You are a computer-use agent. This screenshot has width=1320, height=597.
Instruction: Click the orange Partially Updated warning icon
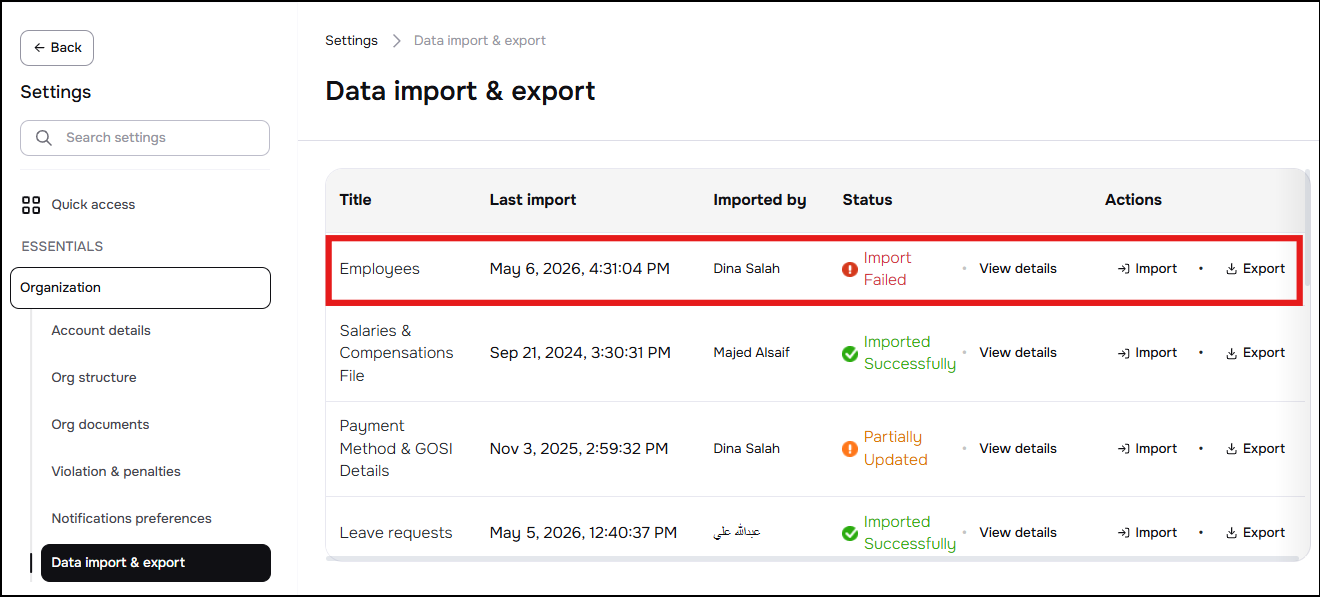(x=850, y=449)
